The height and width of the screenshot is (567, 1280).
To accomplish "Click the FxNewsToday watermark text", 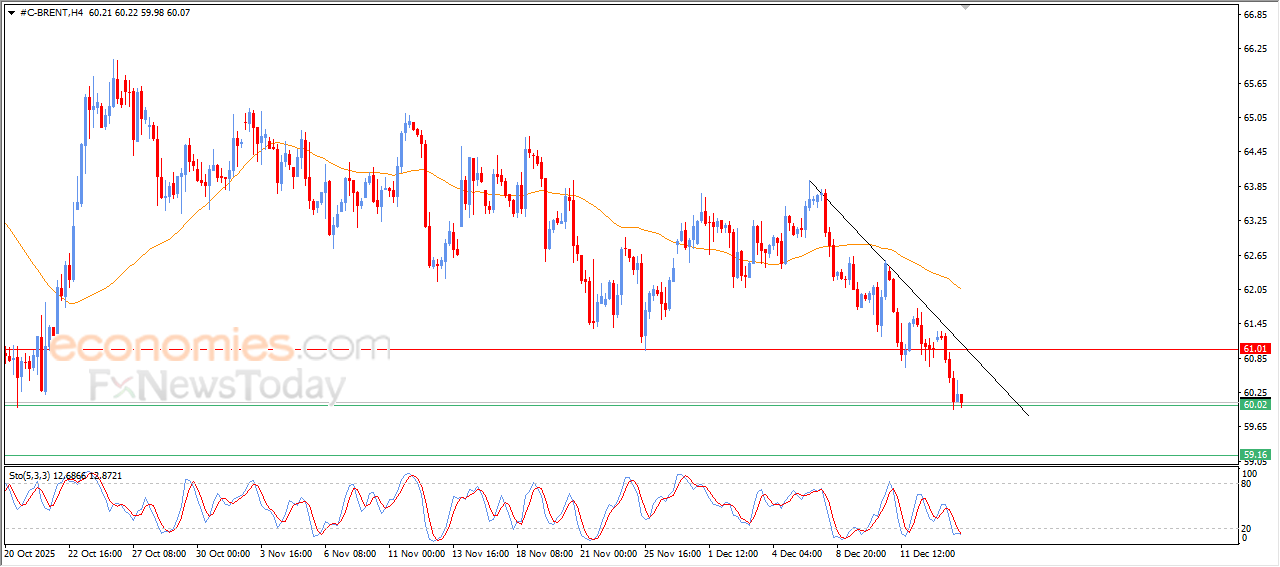I will (x=217, y=386).
